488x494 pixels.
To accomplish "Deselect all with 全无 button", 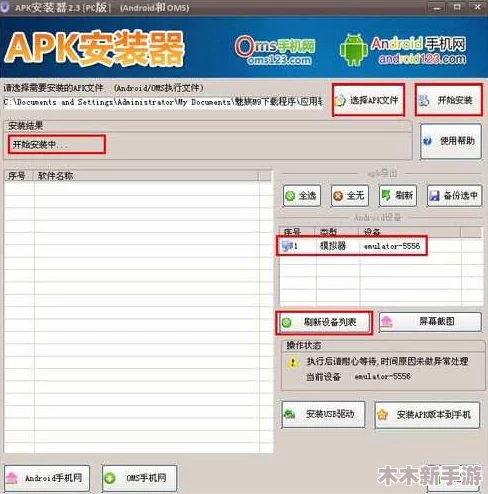I will pyautogui.click(x=350, y=196).
